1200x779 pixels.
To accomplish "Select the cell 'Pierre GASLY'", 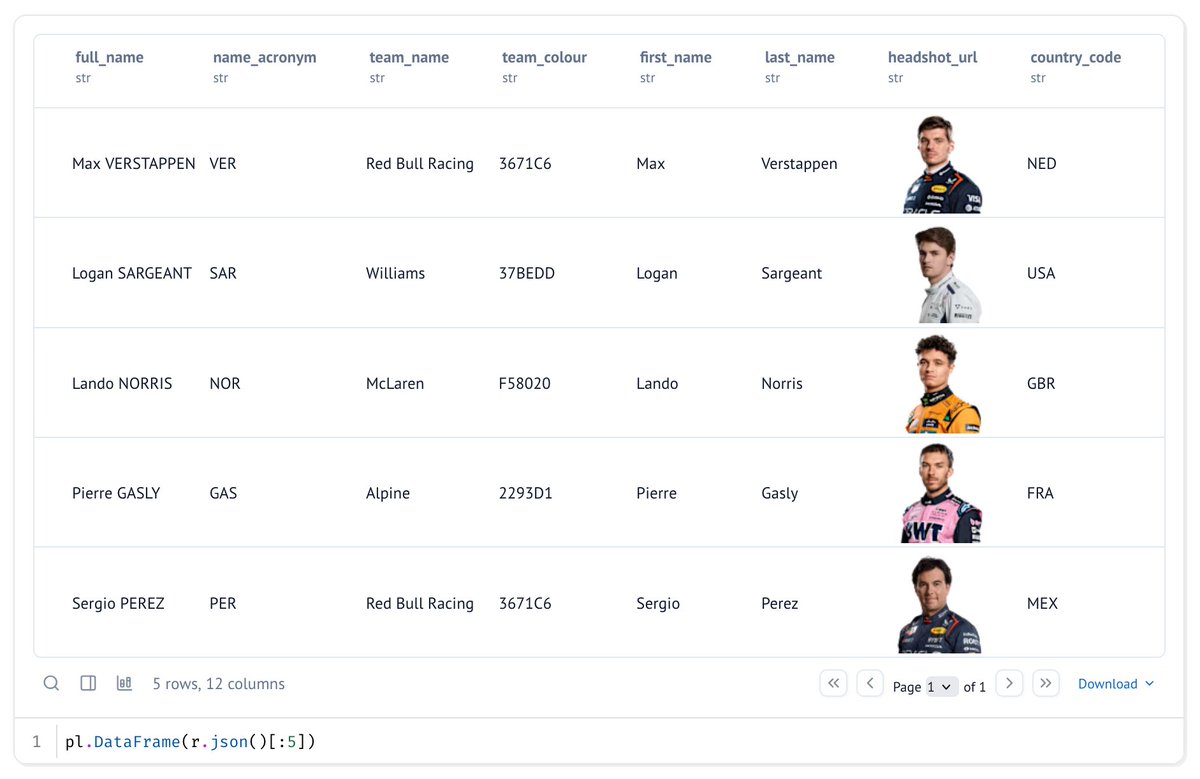I will 116,493.
